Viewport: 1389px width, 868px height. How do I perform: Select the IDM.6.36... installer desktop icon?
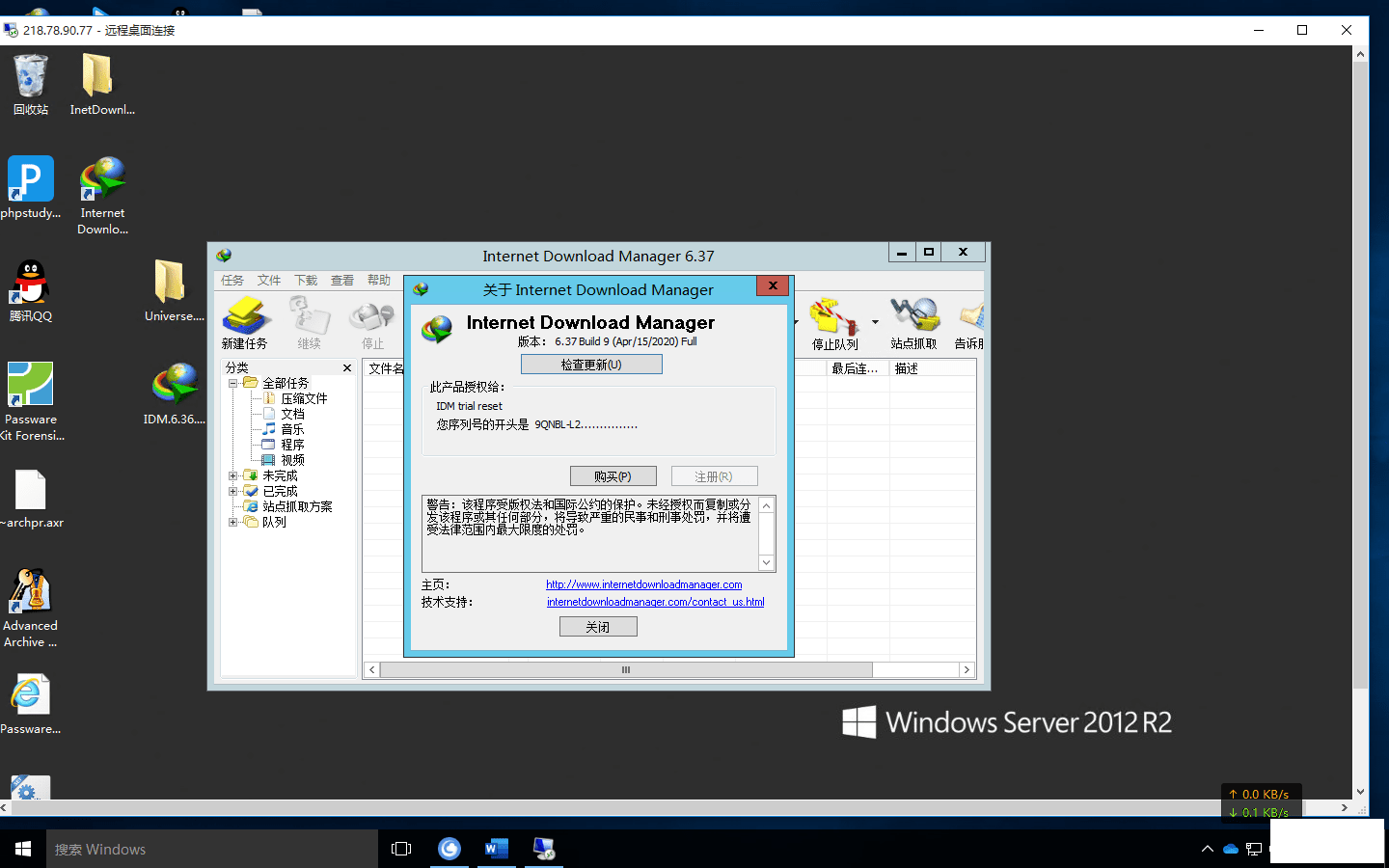pos(174,393)
